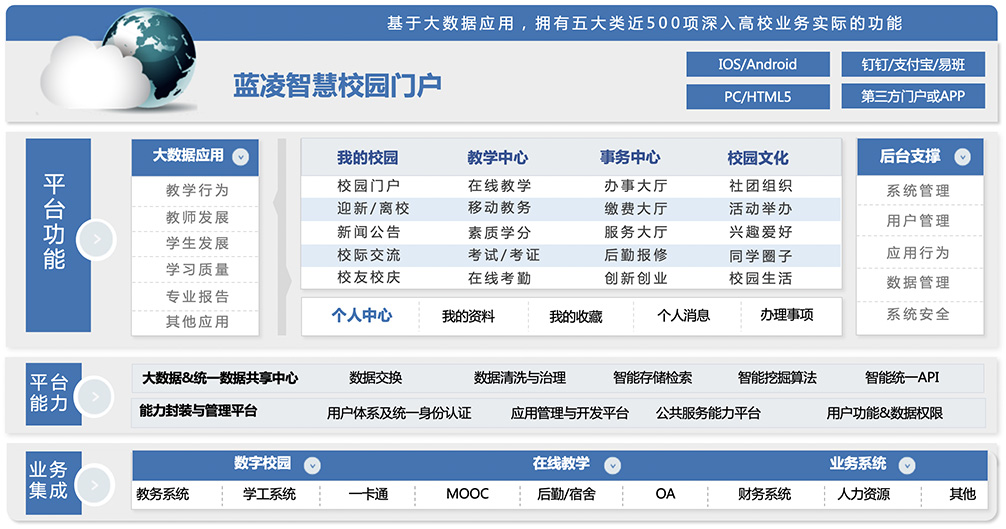This screenshot has height=529, width=1006.
Task: Click the 钉钉/支付宝/易班 button
Action: (913, 64)
